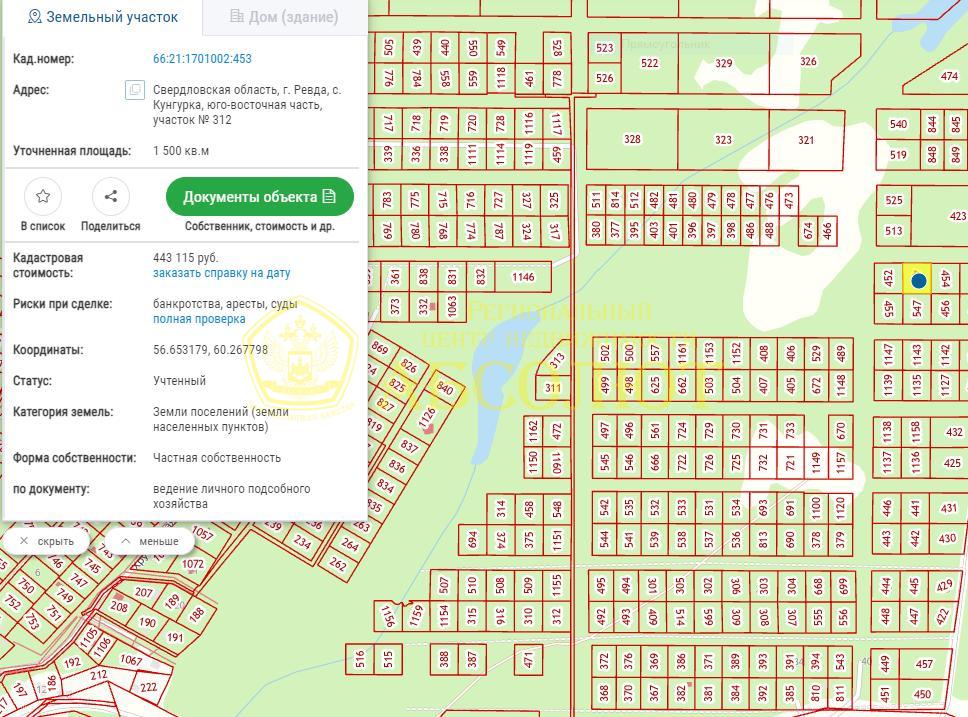
Task: Select parcel 430 on the map
Action: 947,538
